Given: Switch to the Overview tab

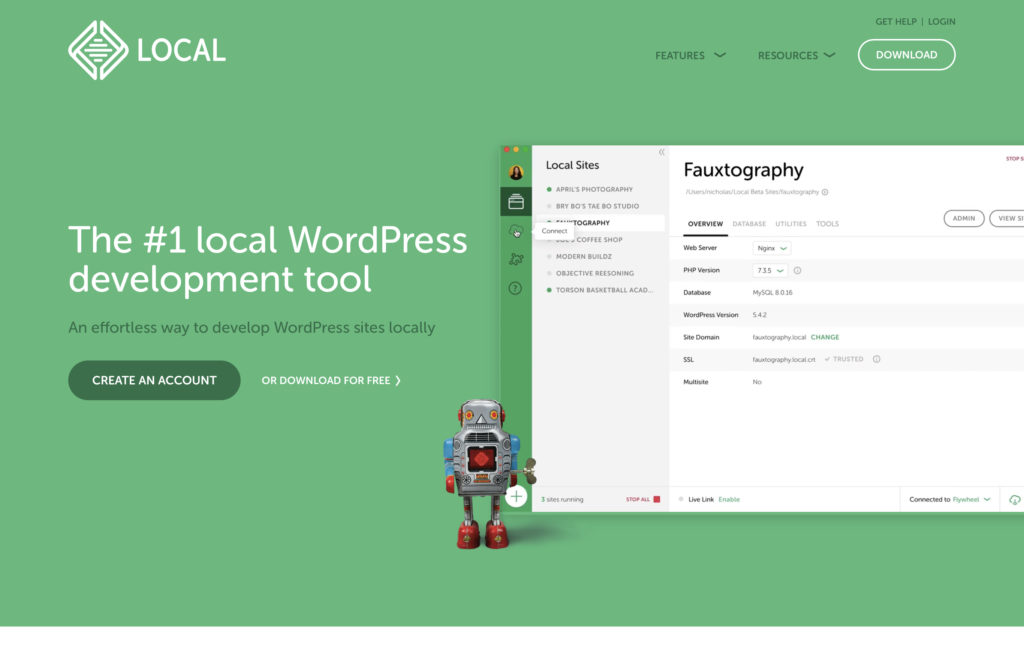Looking at the screenshot, I should click(705, 224).
